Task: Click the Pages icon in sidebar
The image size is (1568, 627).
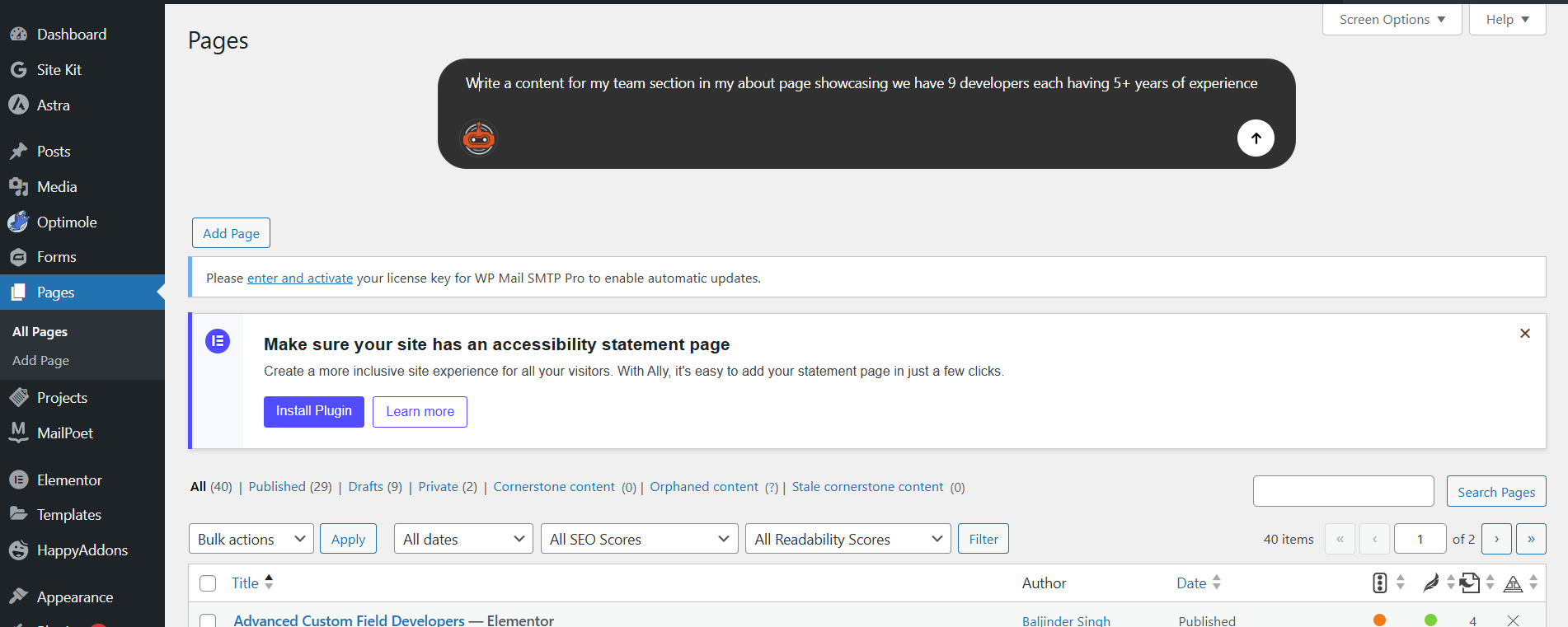Action: (x=18, y=292)
